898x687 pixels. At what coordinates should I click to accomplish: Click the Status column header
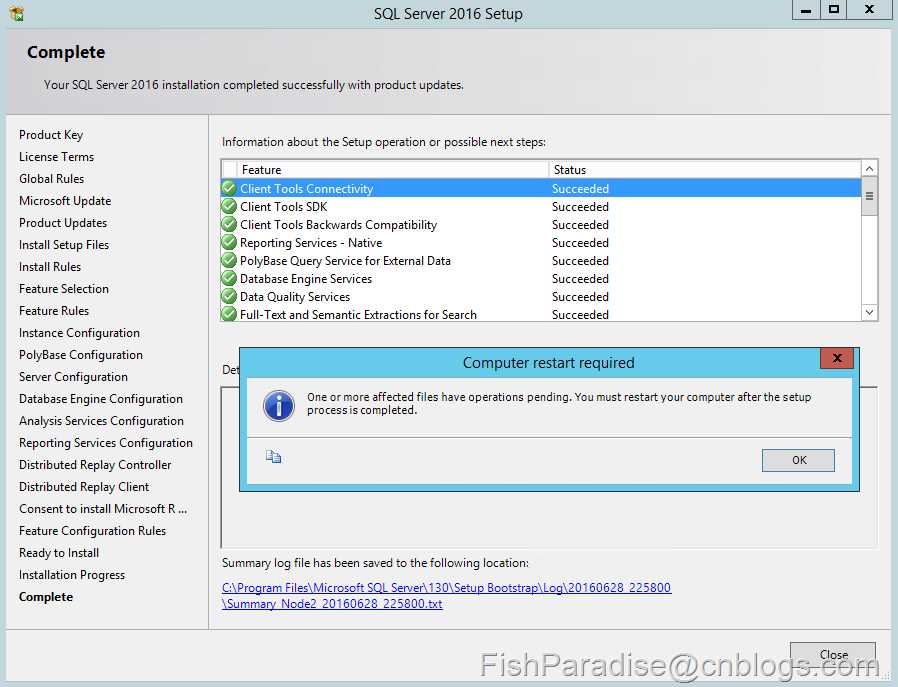click(x=704, y=169)
